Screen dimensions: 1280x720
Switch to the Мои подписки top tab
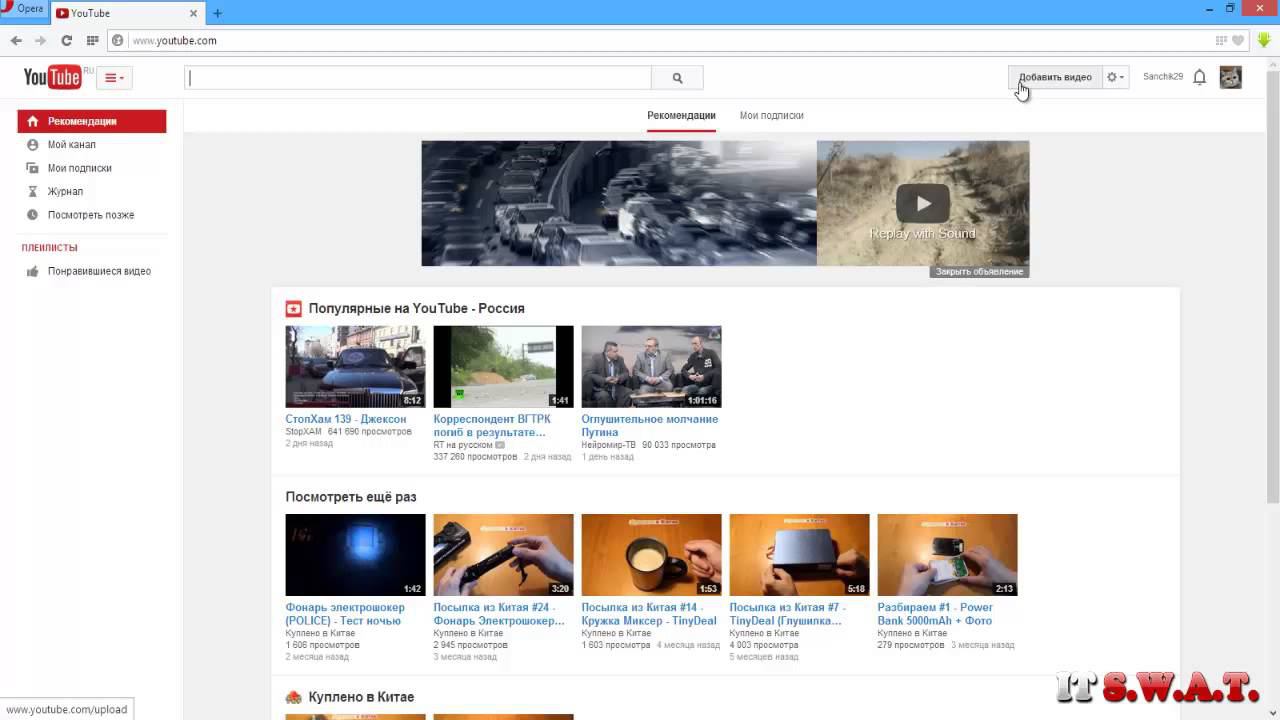click(x=772, y=115)
